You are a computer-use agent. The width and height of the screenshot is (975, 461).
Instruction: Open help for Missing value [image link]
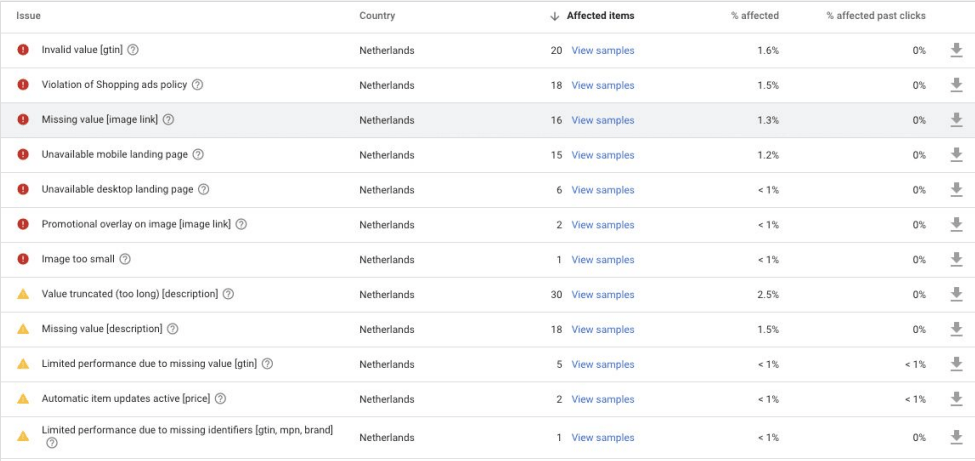pos(168,119)
